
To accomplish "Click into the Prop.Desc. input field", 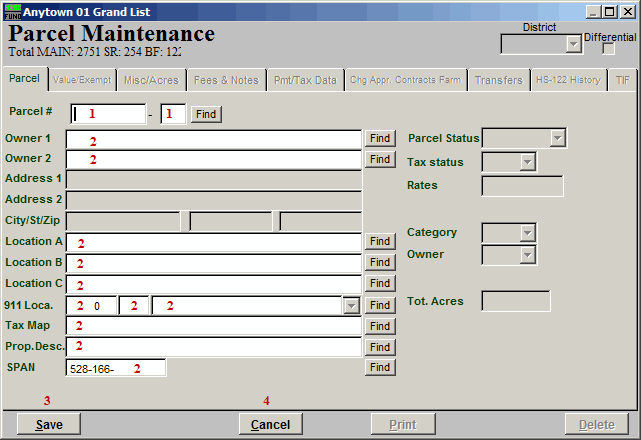I will pyautogui.click(x=213, y=347).
